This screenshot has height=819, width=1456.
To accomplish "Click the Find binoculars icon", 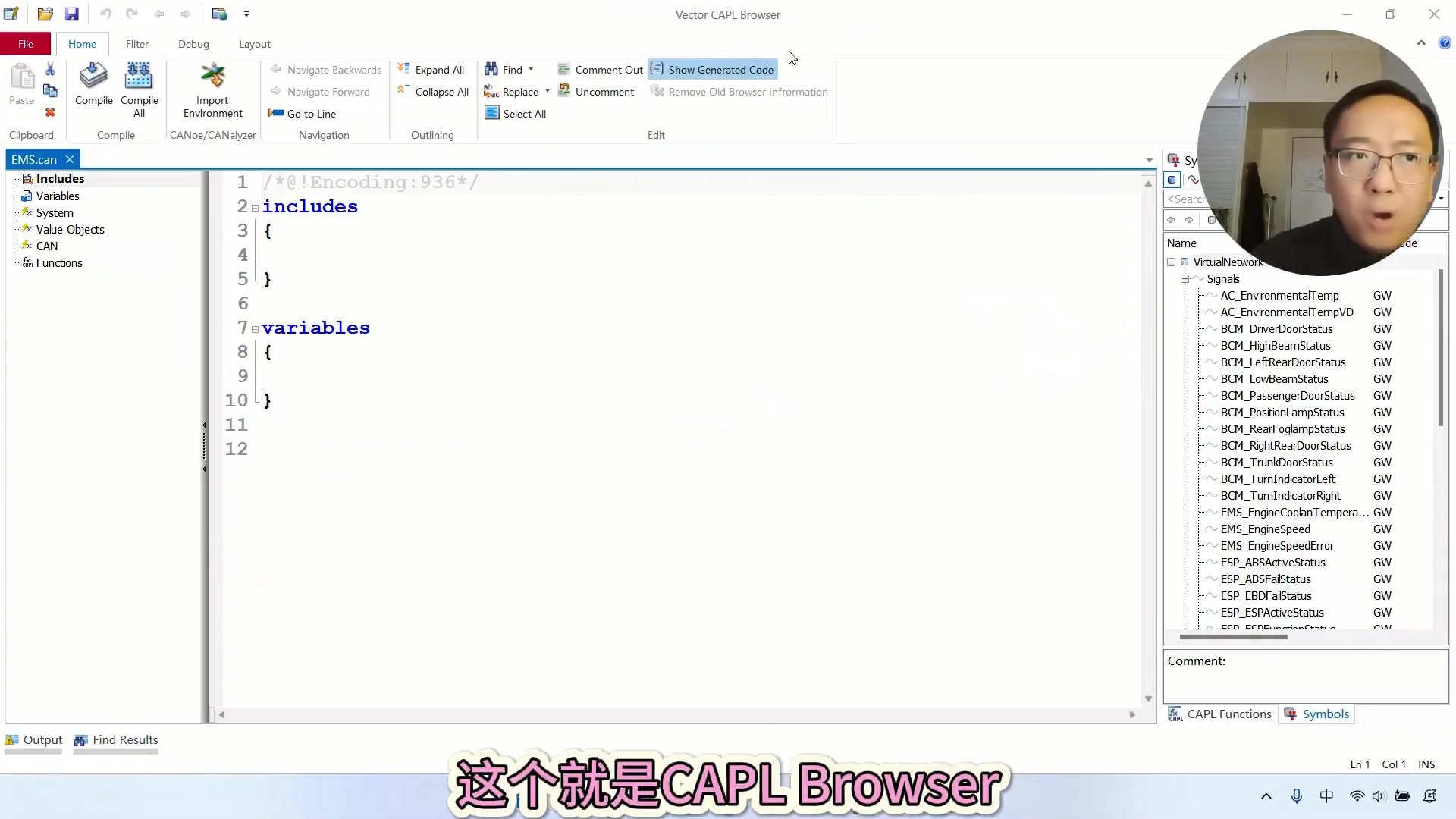I will click(x=491, y=69).
